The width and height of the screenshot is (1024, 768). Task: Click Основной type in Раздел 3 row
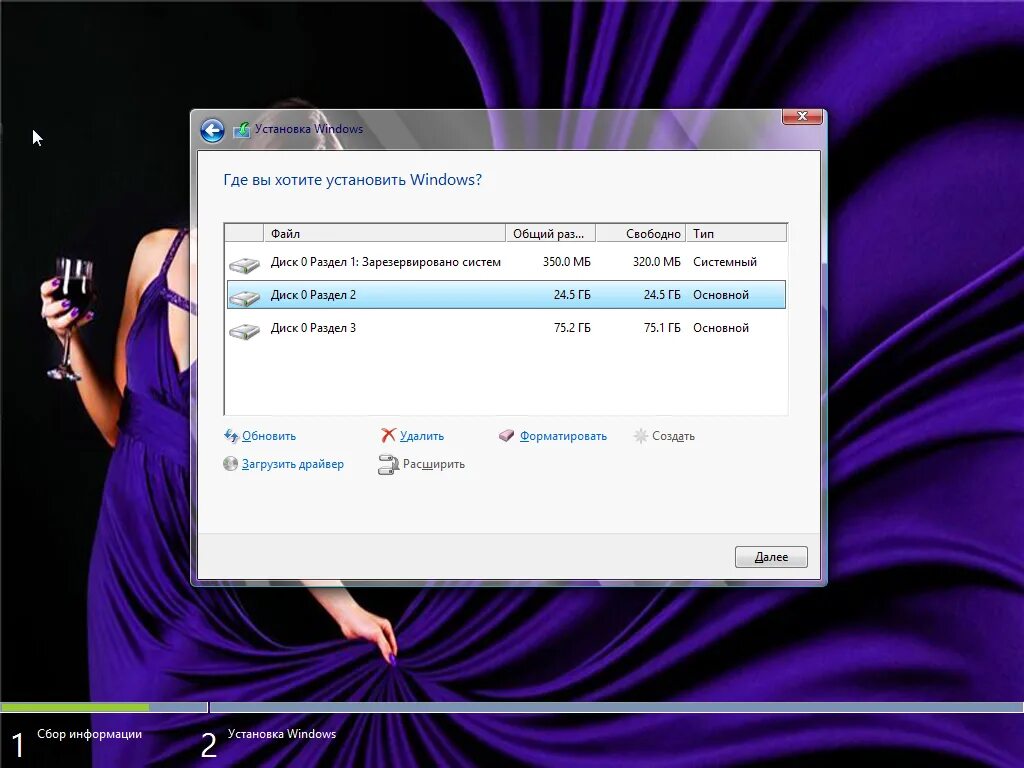tap(721, 328)
